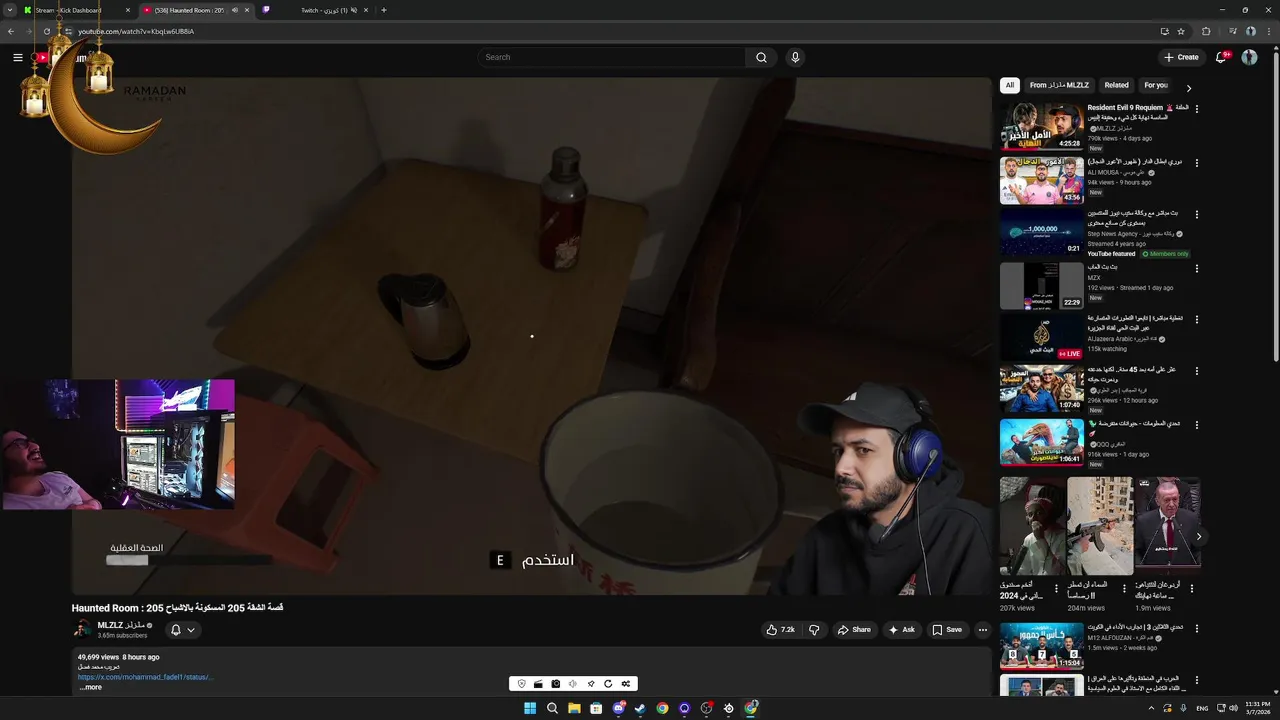Open the Chrome tab search dropdown
The image size is (1280, 720).
point(11,10)
